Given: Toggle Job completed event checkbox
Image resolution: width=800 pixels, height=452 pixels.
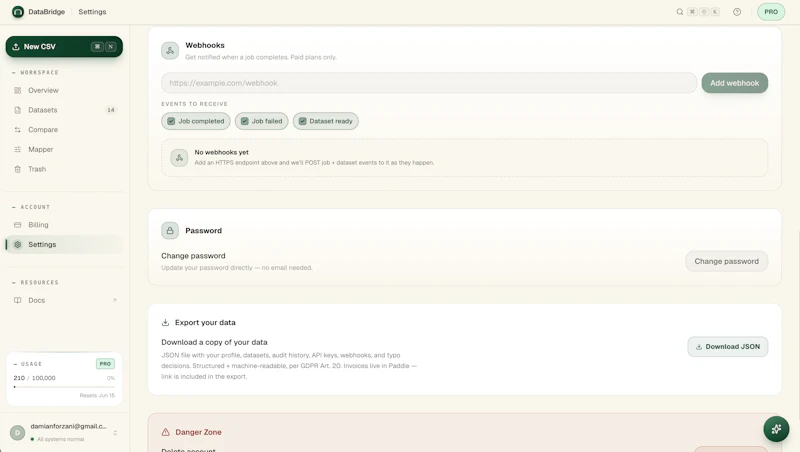Looking at the screenshot, I should point(171,121).
